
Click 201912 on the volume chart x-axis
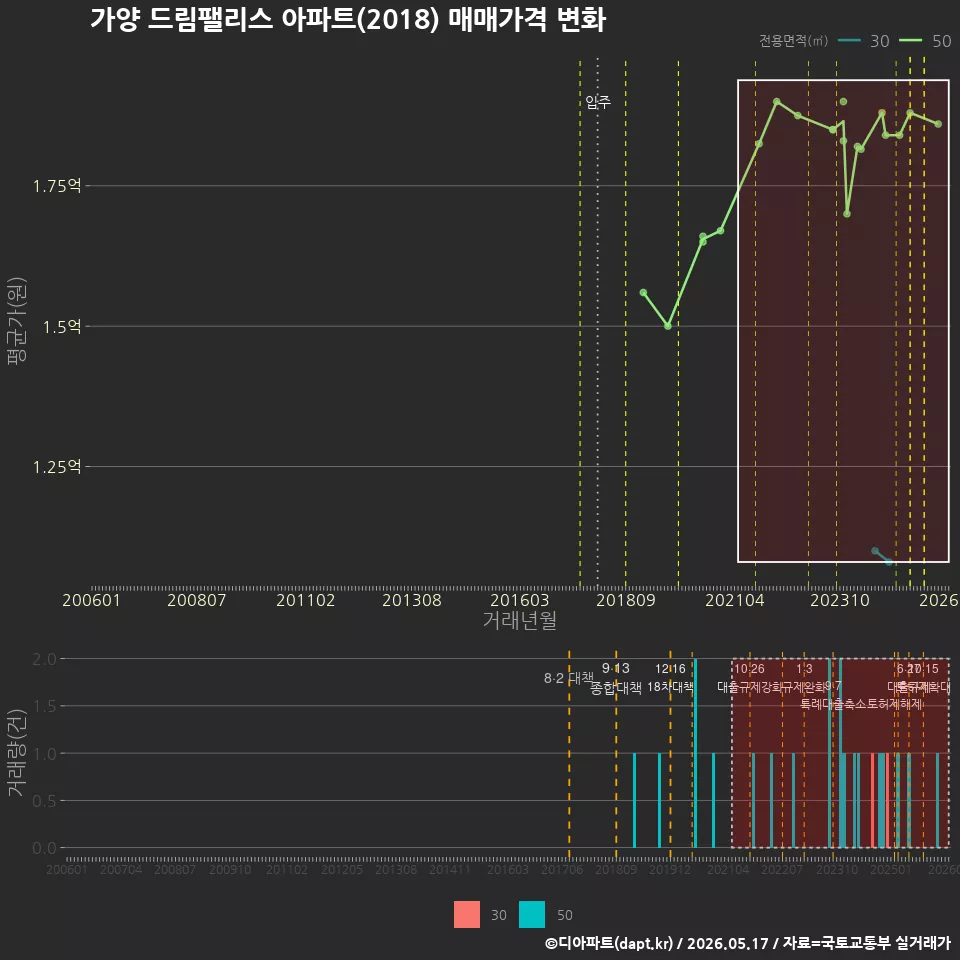(670, 869)
